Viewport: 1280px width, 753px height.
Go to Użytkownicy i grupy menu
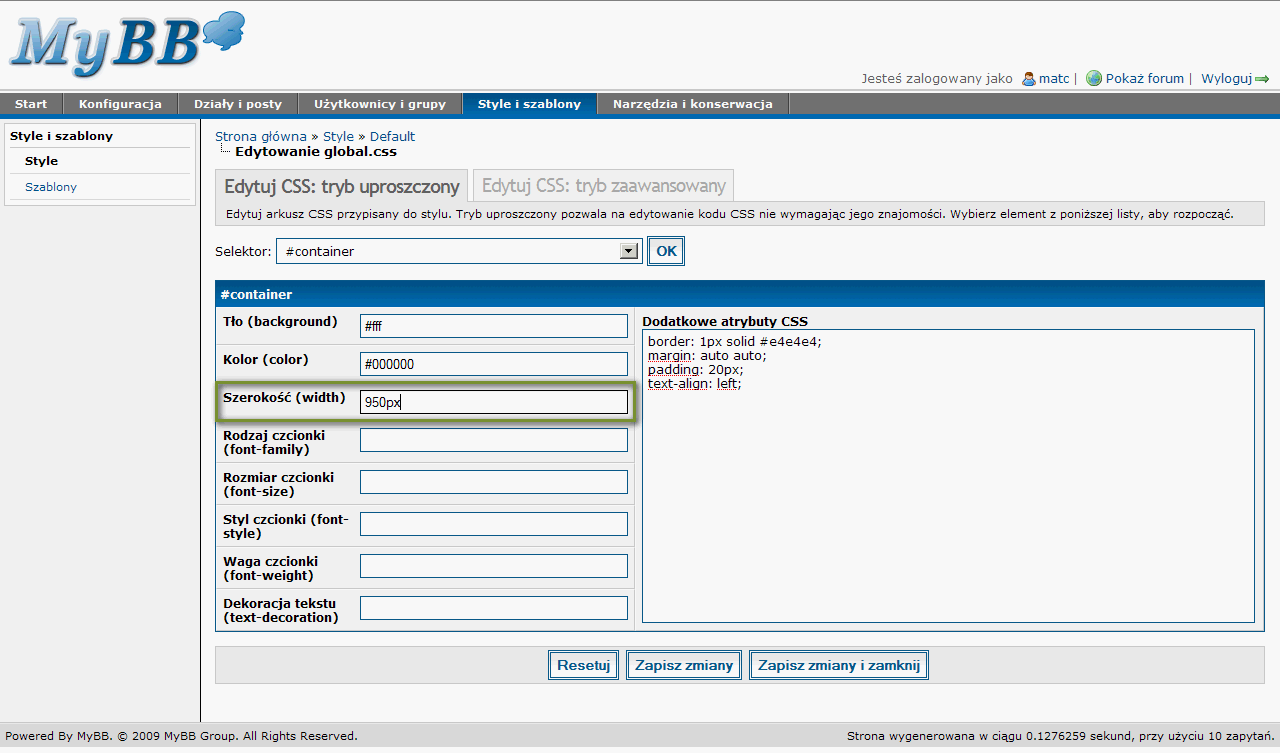pyautogui.click(x=380, y=104)
